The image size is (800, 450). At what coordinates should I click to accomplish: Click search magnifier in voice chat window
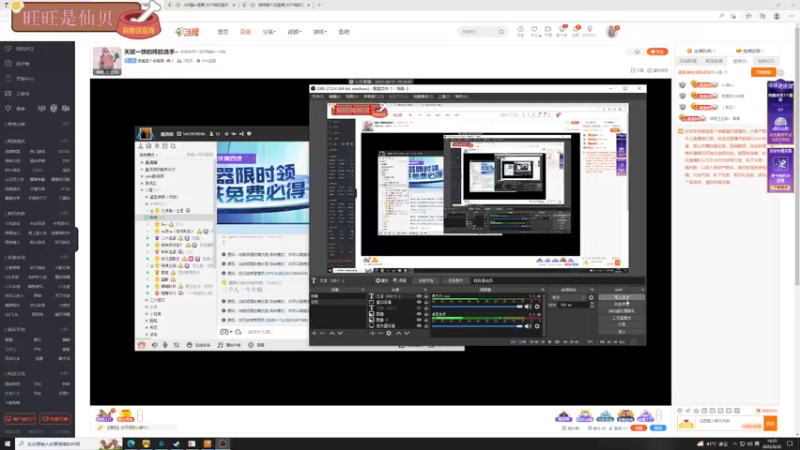(173, 146)
